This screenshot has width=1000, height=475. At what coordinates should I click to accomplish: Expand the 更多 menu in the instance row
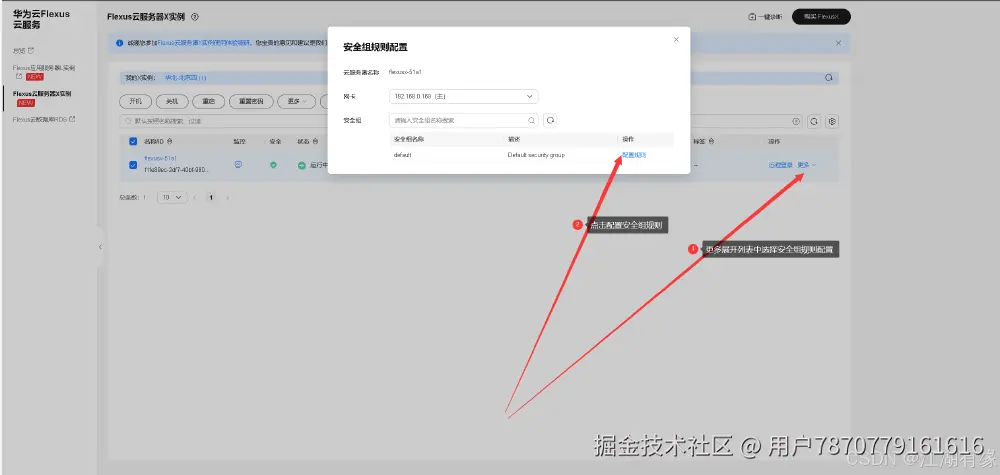pyautogui.click(x=807, y=164)
